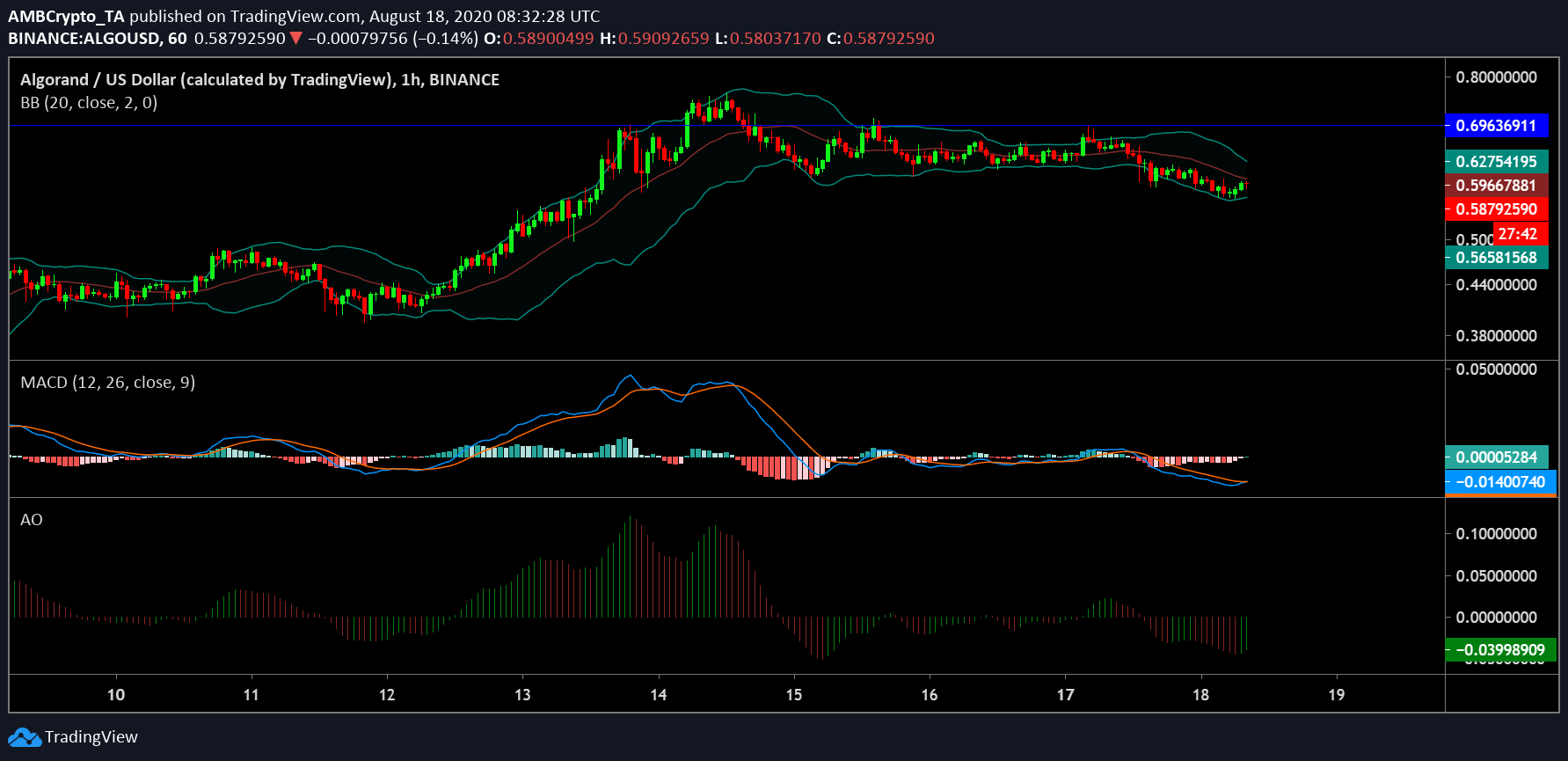Screen dimensions: 1568x761
Task: Select the 0.05000000 AO axis tick
Action: pyautogui.click(x=1497, y=576)
